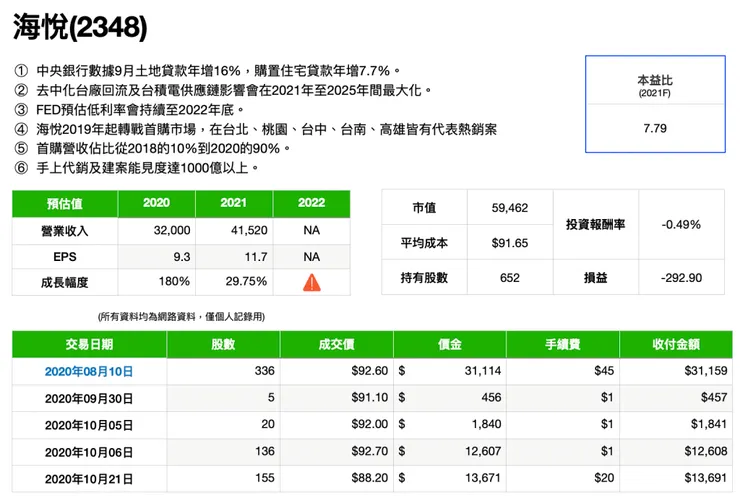740x501 pixels.
Task: Click the 股數 column header
Action: pos(223,344)
